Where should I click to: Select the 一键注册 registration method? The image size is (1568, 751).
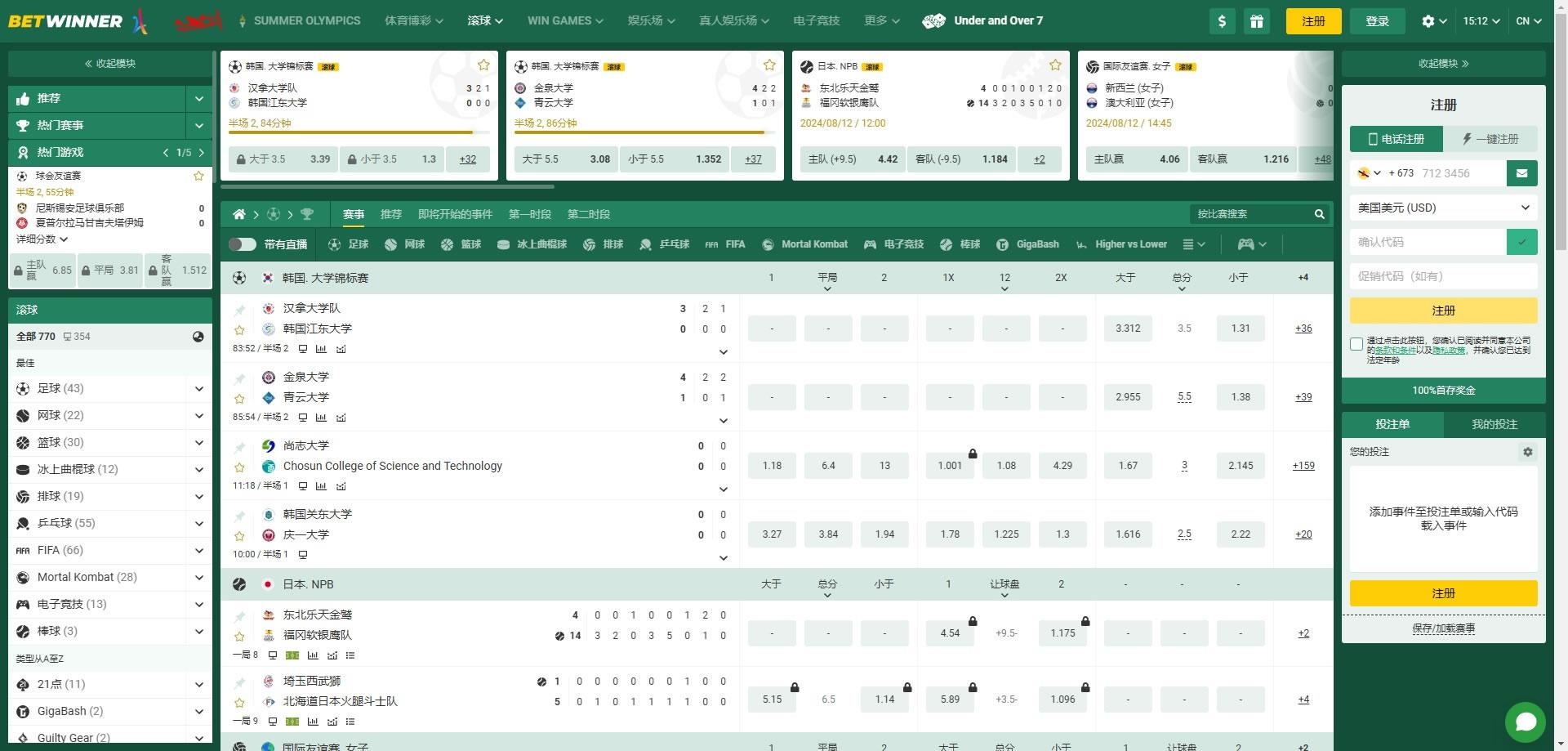[1490, 139]
